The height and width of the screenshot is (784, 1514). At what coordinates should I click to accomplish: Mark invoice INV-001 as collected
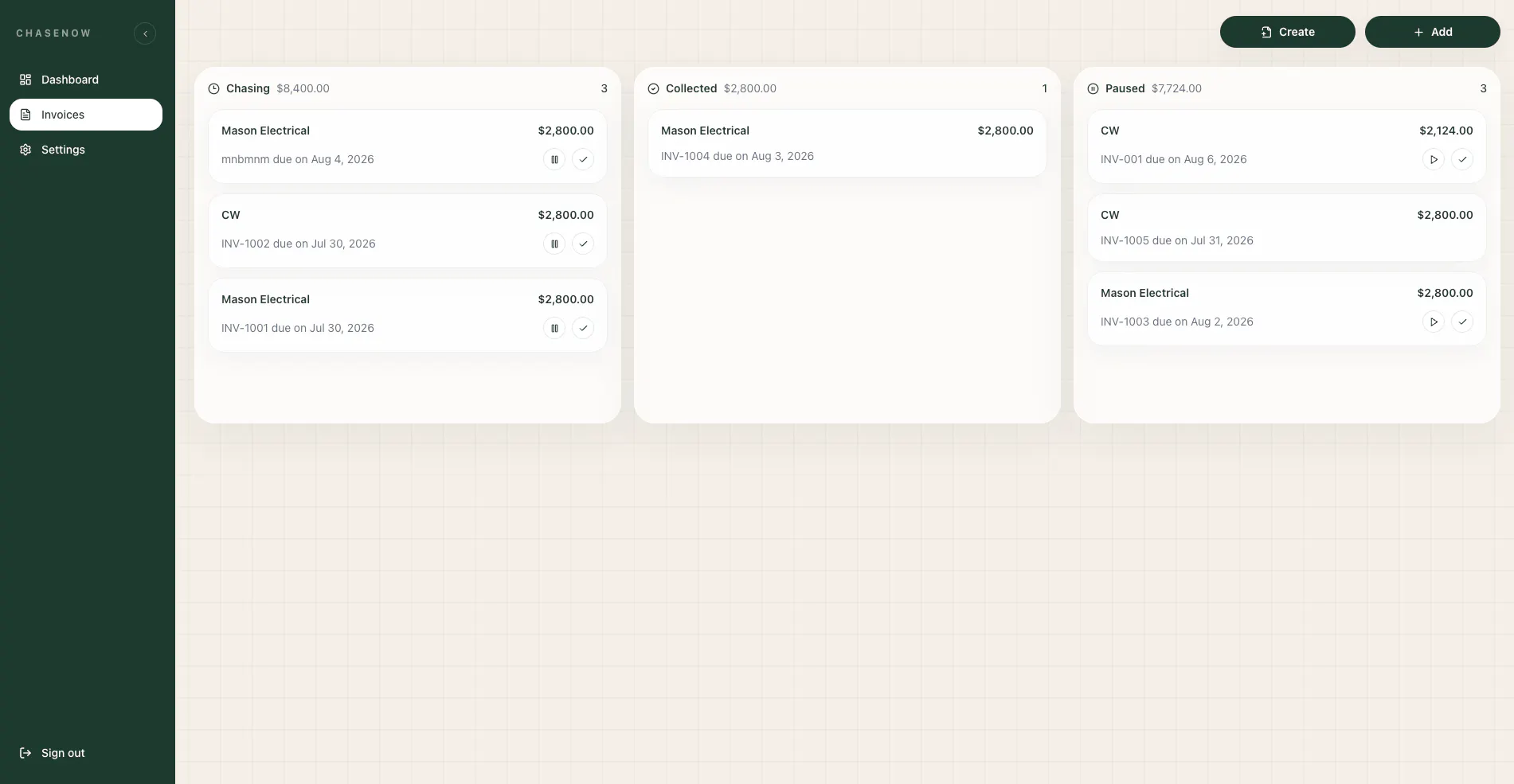point(1462,159)
